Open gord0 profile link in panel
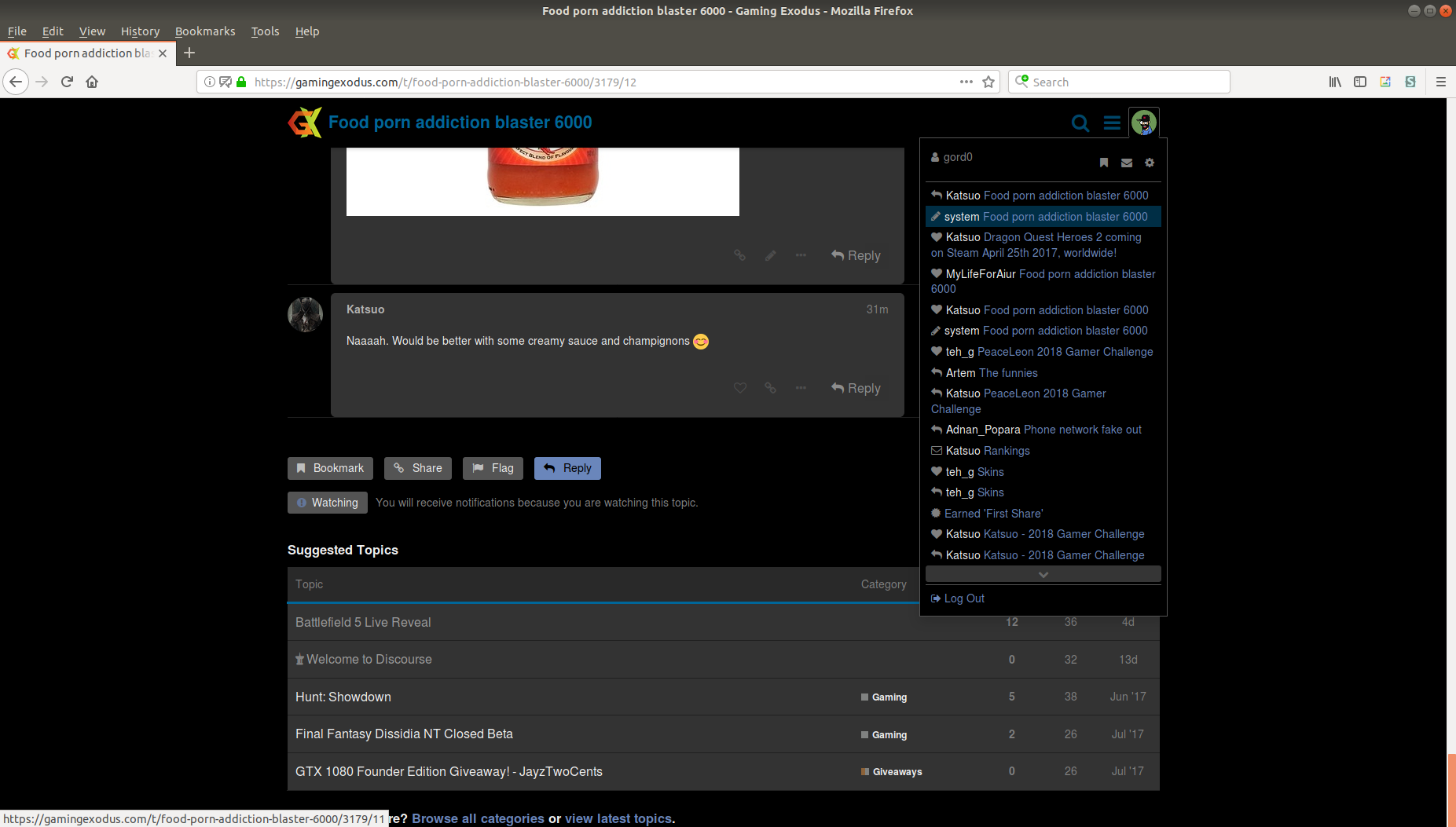This screenshot has height=827, width=1456. [952, 157]
